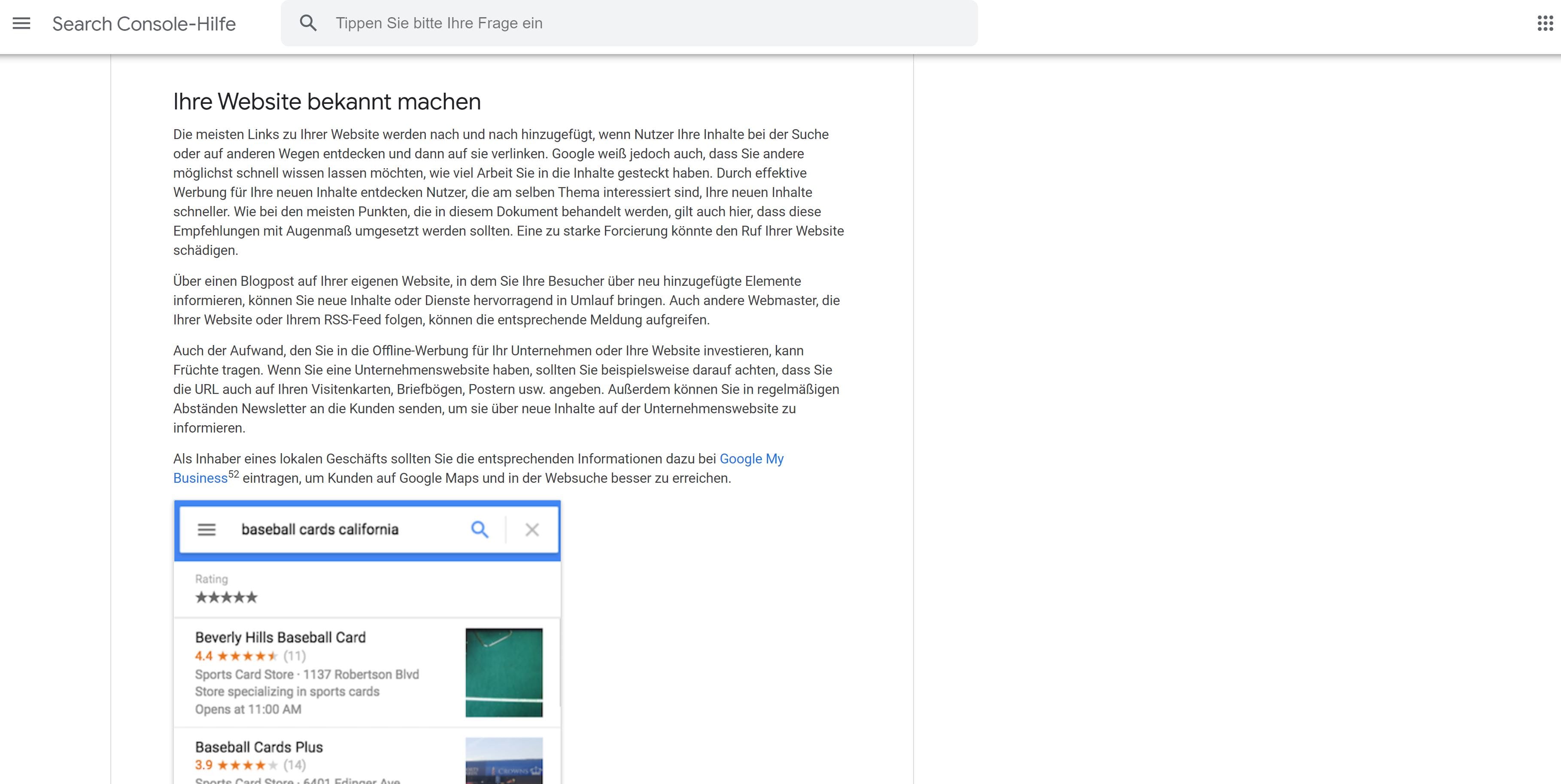Click the search magnifier icon in the header
1561x784 pixels.
pos(308,24)
